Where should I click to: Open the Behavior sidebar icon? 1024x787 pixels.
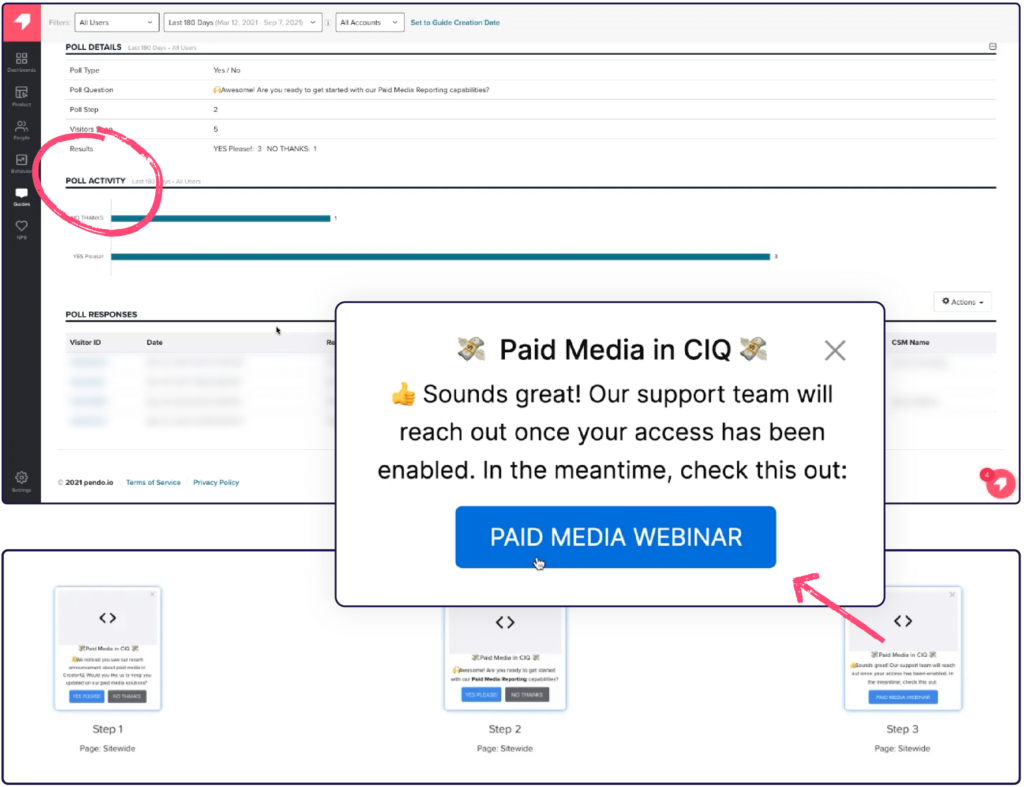[22, 163]
